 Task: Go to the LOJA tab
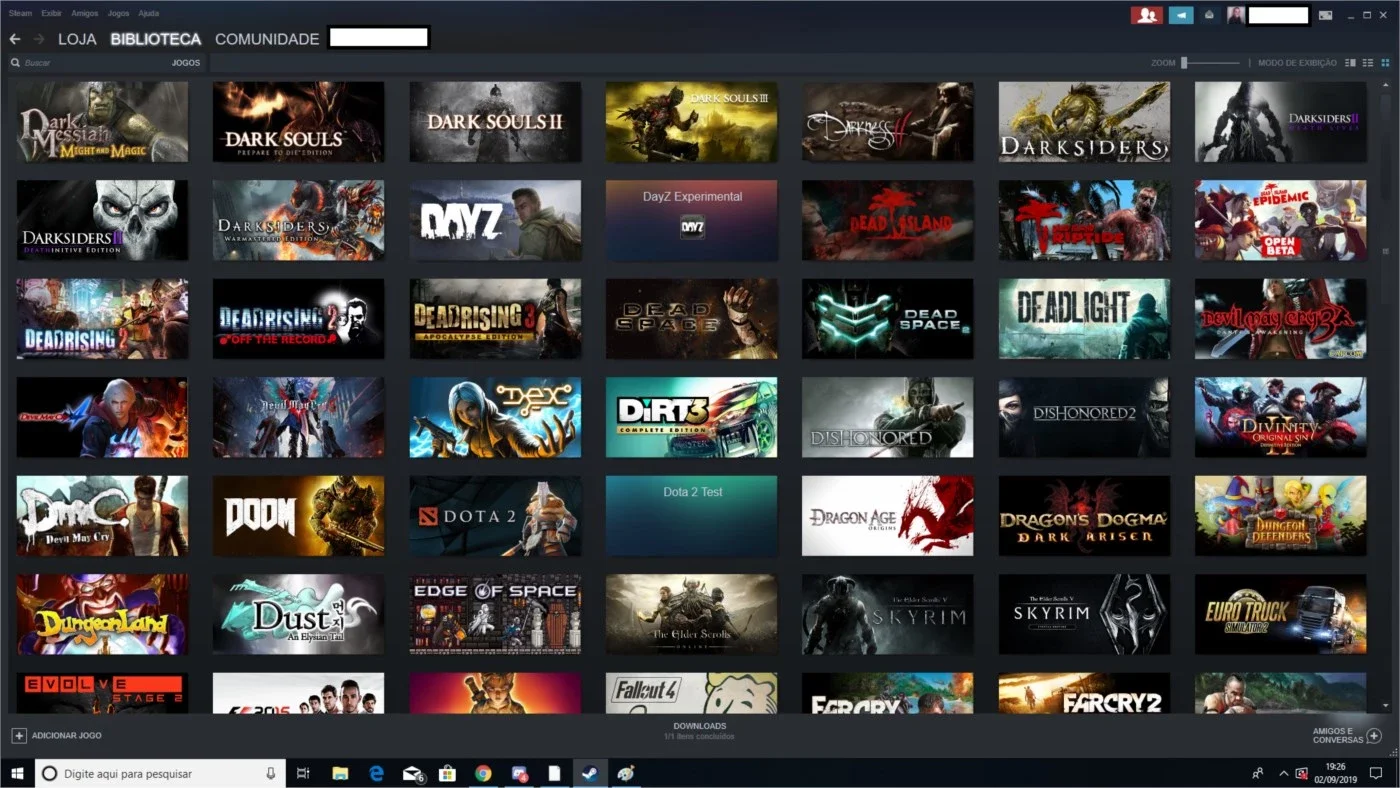pos(77,39)
